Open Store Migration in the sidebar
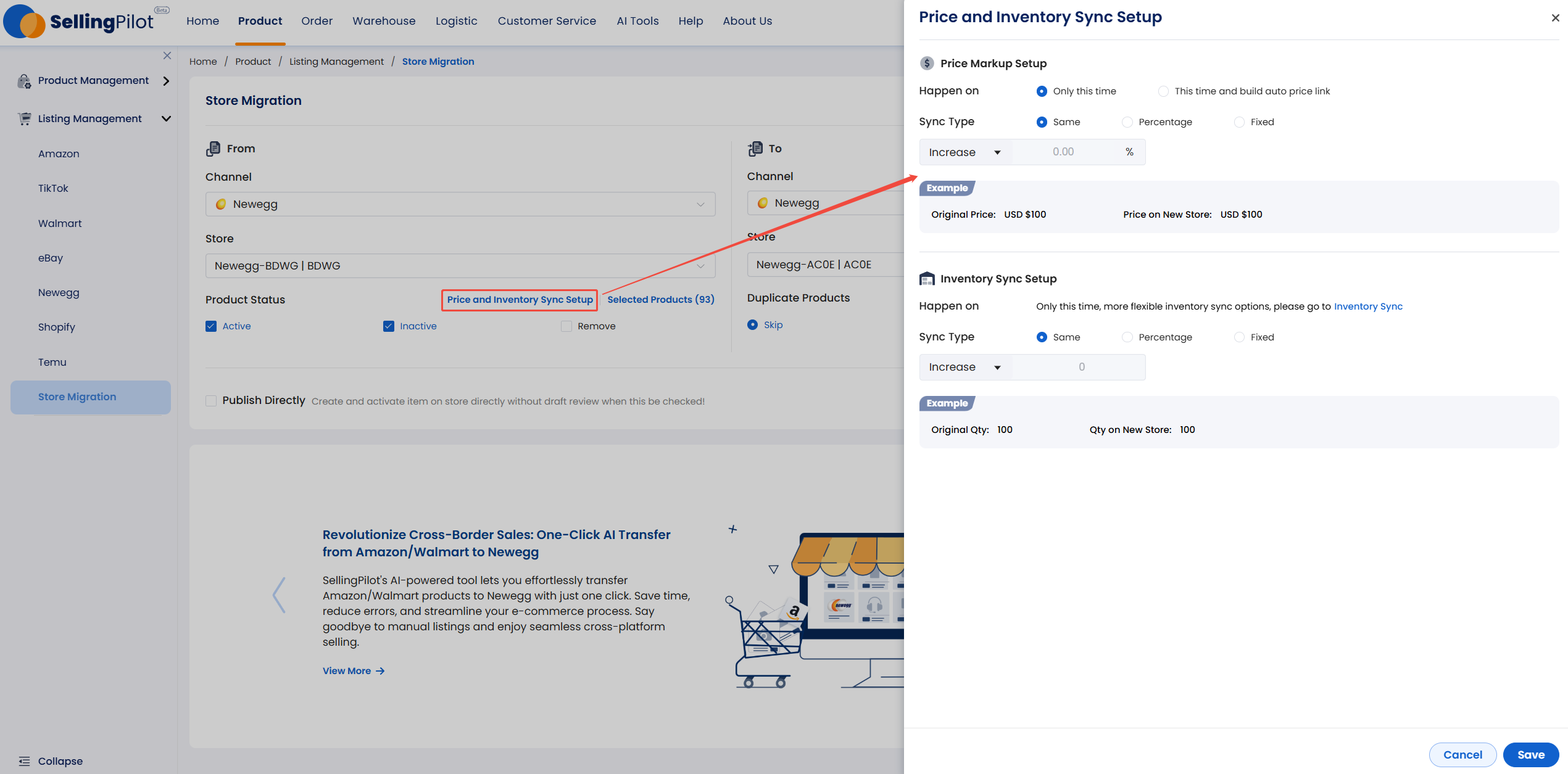 coord(91,397)
